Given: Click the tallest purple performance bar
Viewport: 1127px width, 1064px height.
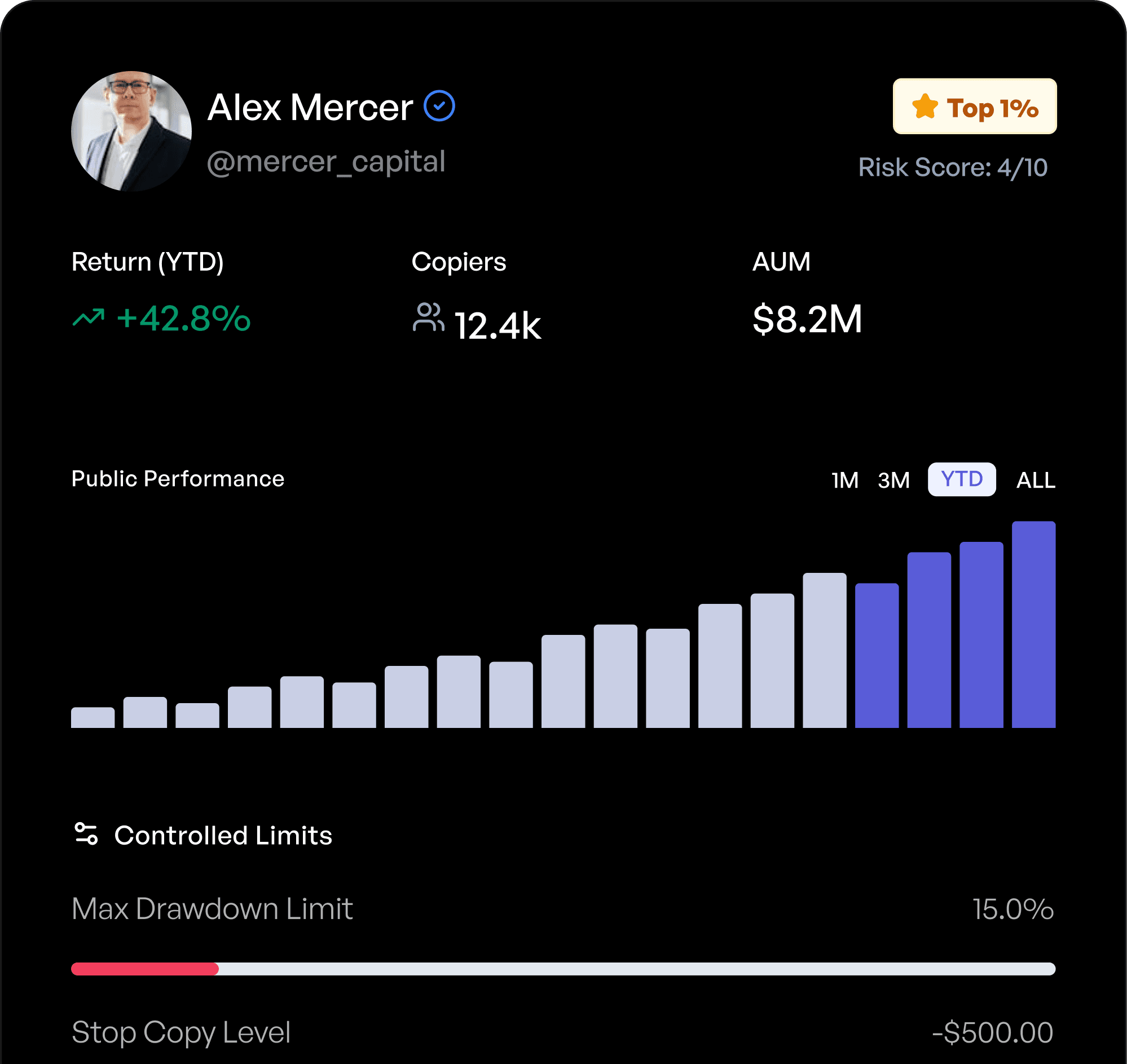Looking at the screenshot, I should click(x=1033, y=624).
